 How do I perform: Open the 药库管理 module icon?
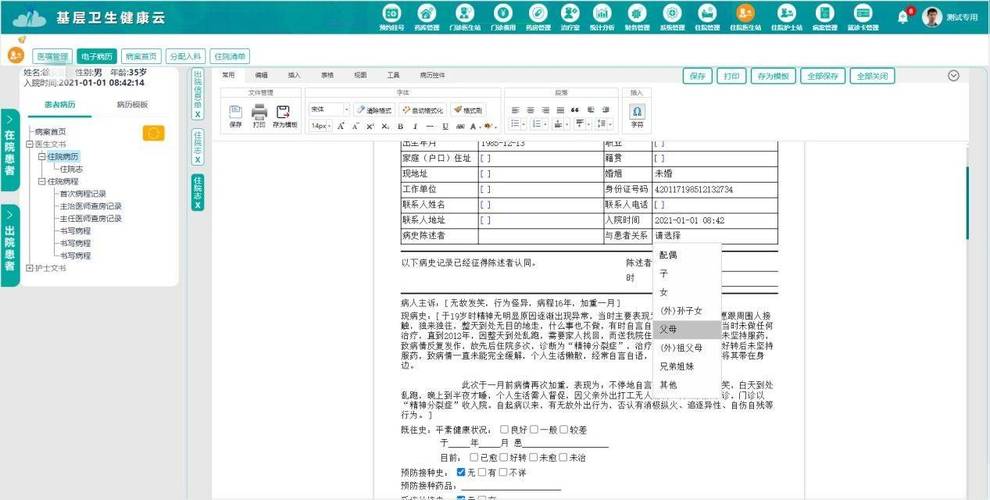427,13
